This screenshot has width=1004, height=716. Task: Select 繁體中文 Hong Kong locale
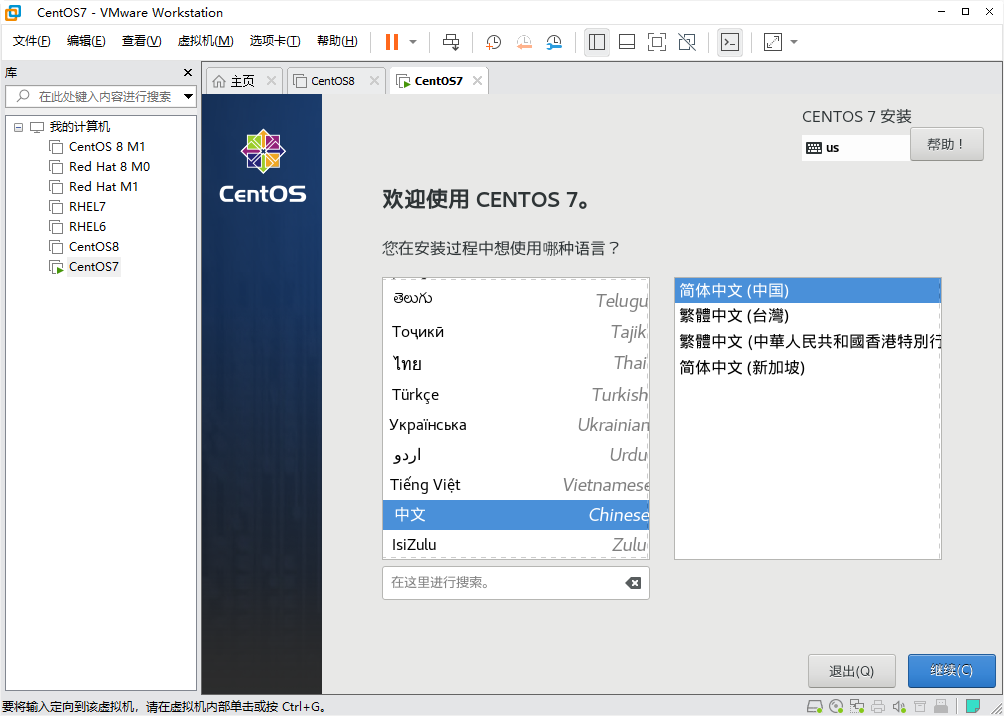coord(807,341)
